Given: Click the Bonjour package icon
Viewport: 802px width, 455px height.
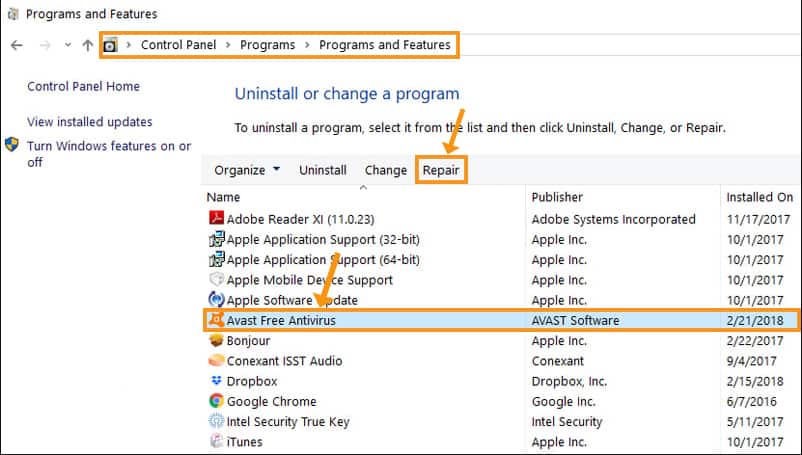Looking at the screenshot, I should click(x=216, y=340).
